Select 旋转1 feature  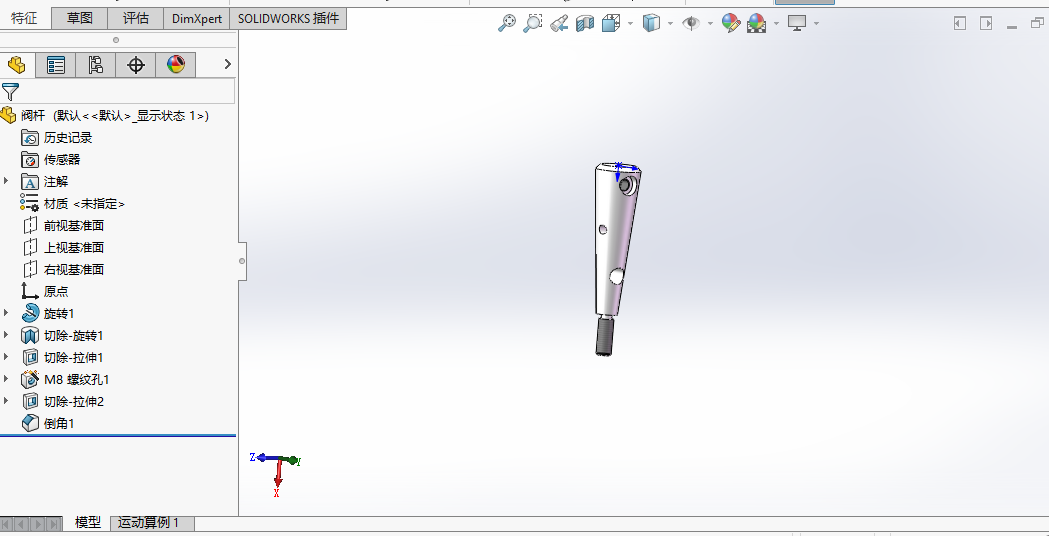tap(60, 314)
